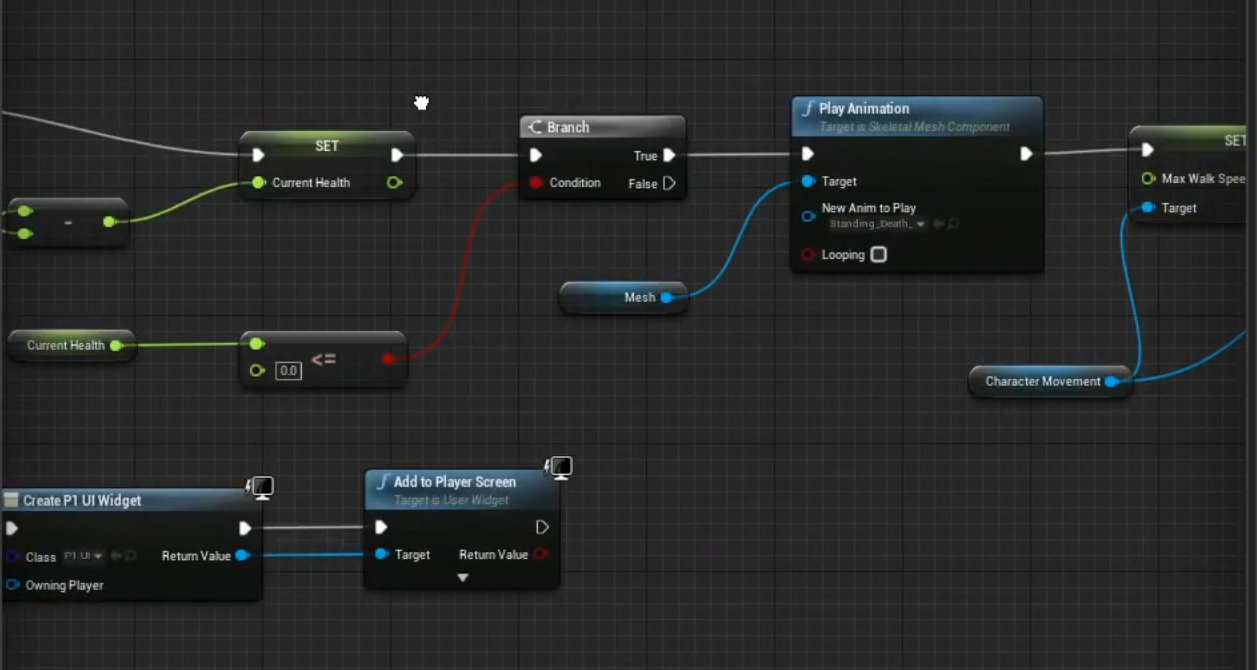Click the 0.0 value field on <= node
The width and height of the screenshot is (1257, 670).
click(288, 371)
